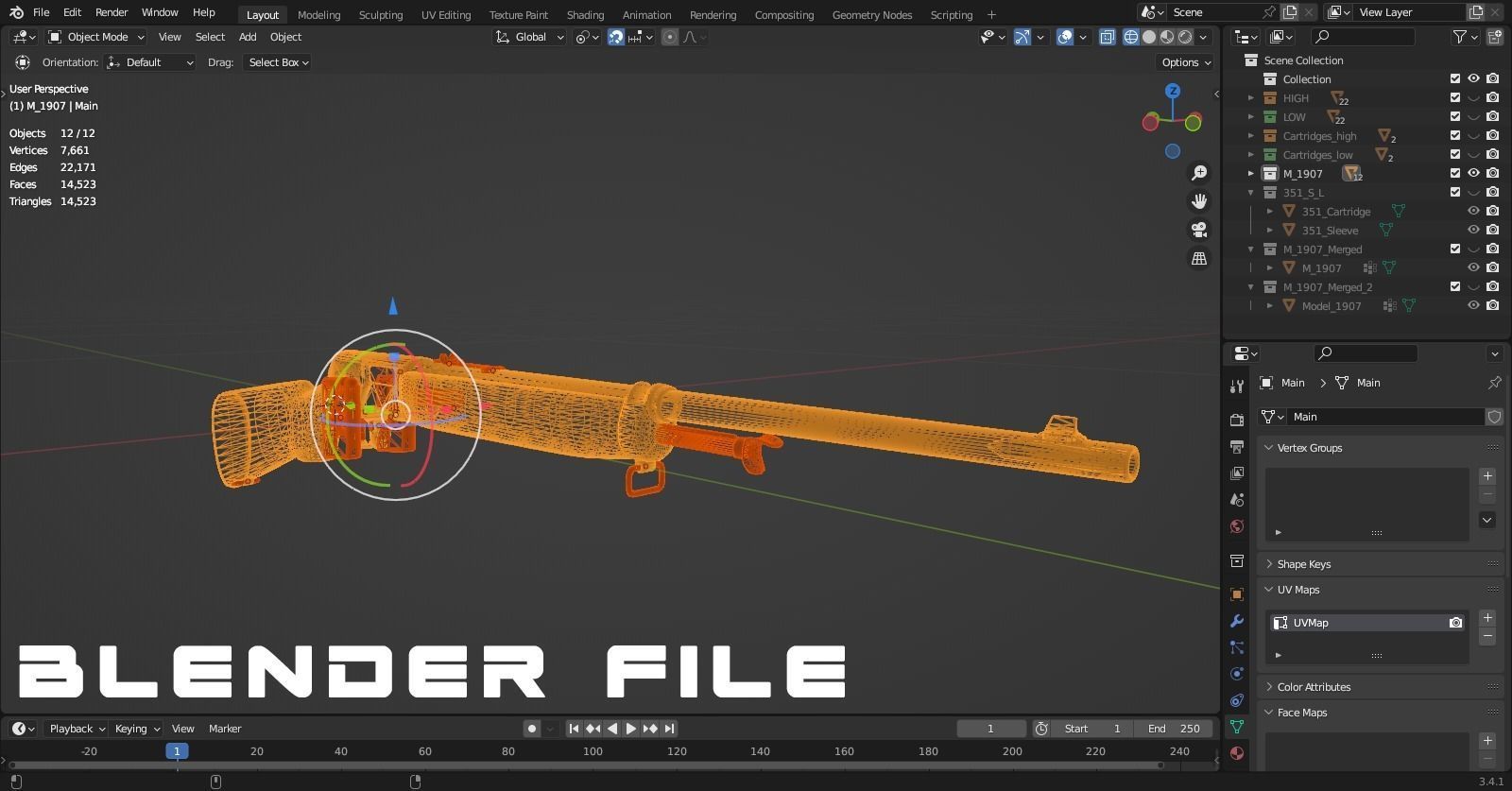Select solid viewport shading
Screen dimensions: 1512x791
[1149, 37]
